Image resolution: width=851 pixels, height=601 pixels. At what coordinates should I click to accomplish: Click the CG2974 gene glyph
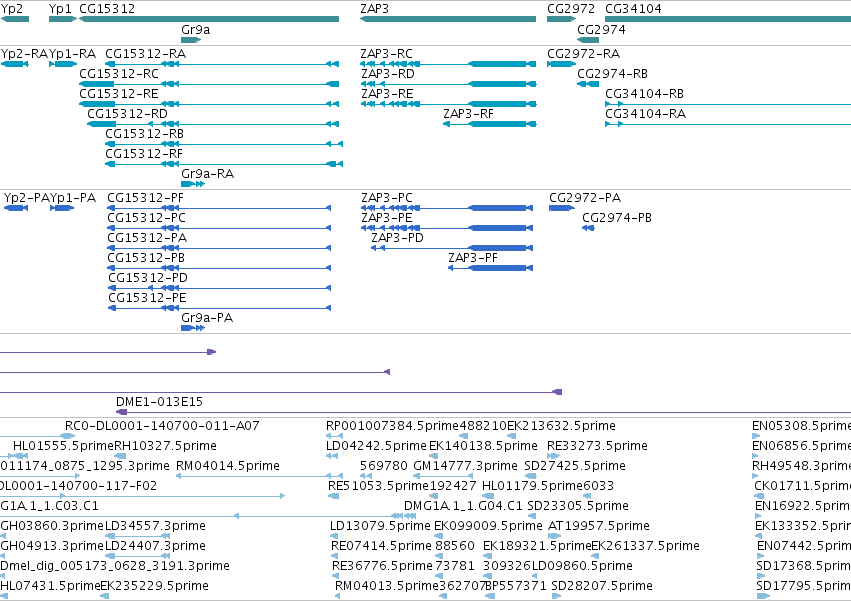coord(588,40)
